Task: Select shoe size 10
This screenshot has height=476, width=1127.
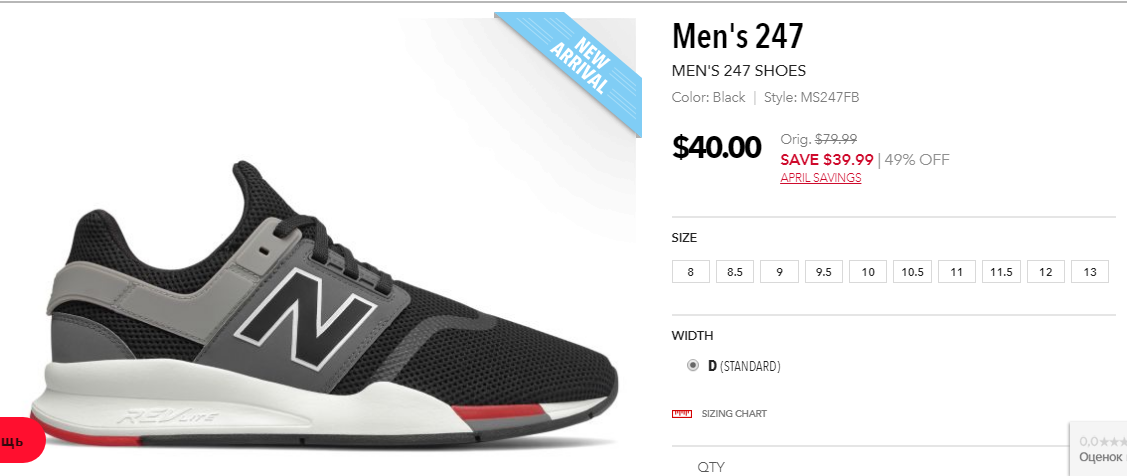Action: tap(868, 272)
